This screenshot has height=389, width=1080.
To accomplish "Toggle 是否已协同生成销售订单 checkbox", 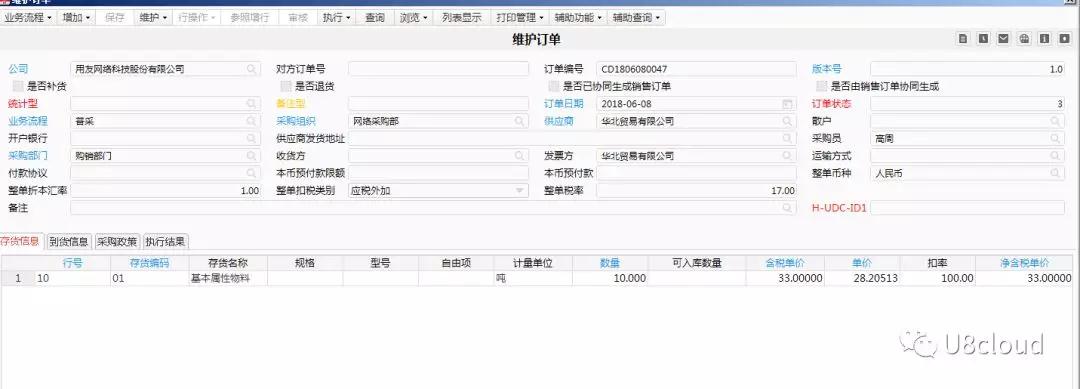I will 553,87.
